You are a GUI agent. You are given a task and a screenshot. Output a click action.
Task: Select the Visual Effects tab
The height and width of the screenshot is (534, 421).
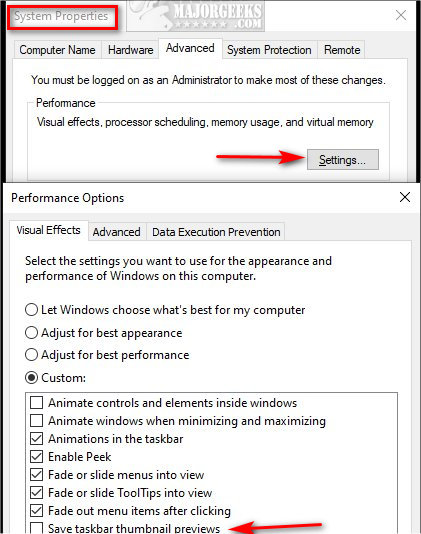48,230
